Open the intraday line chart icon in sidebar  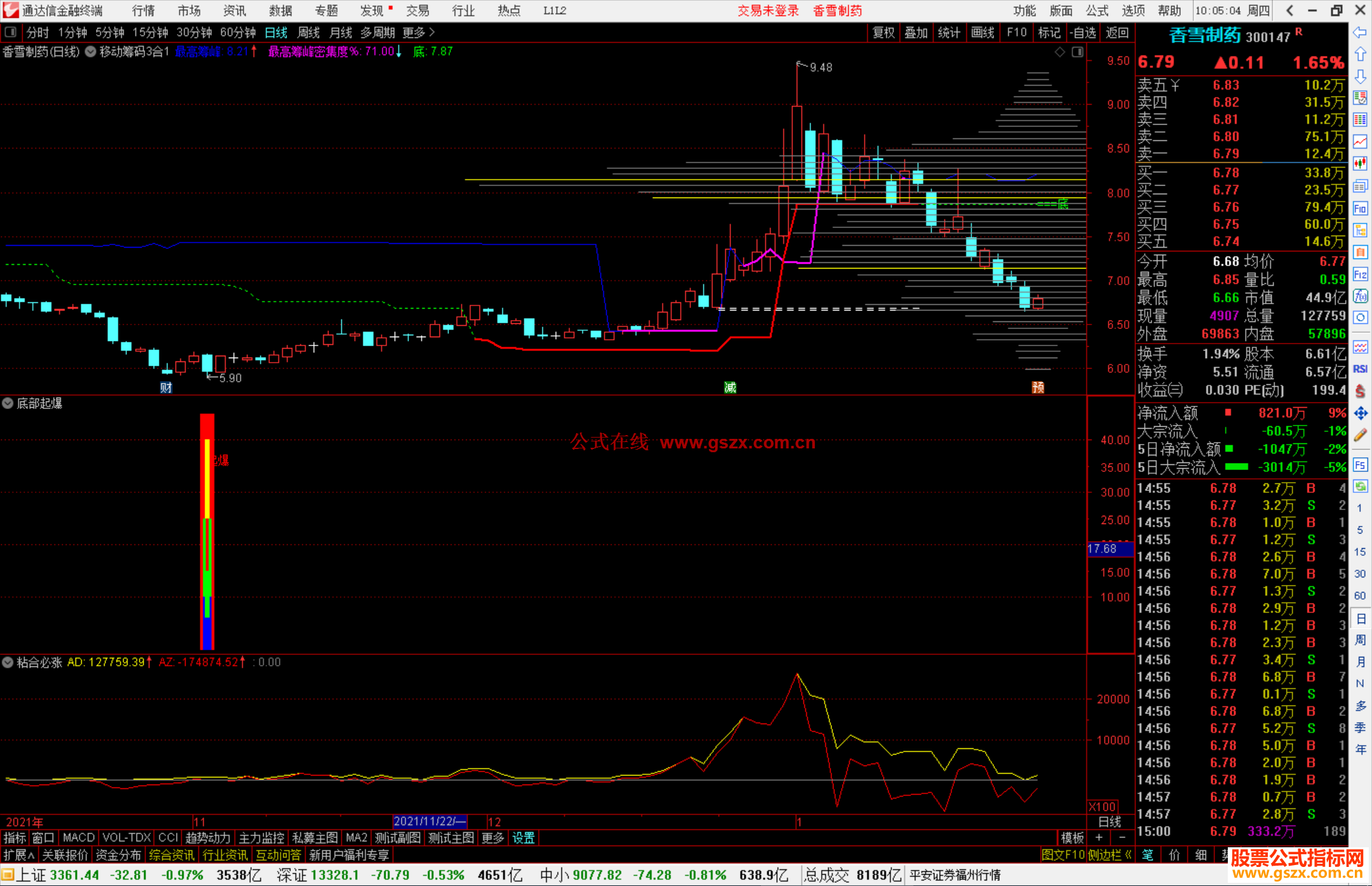[1360, 142]
